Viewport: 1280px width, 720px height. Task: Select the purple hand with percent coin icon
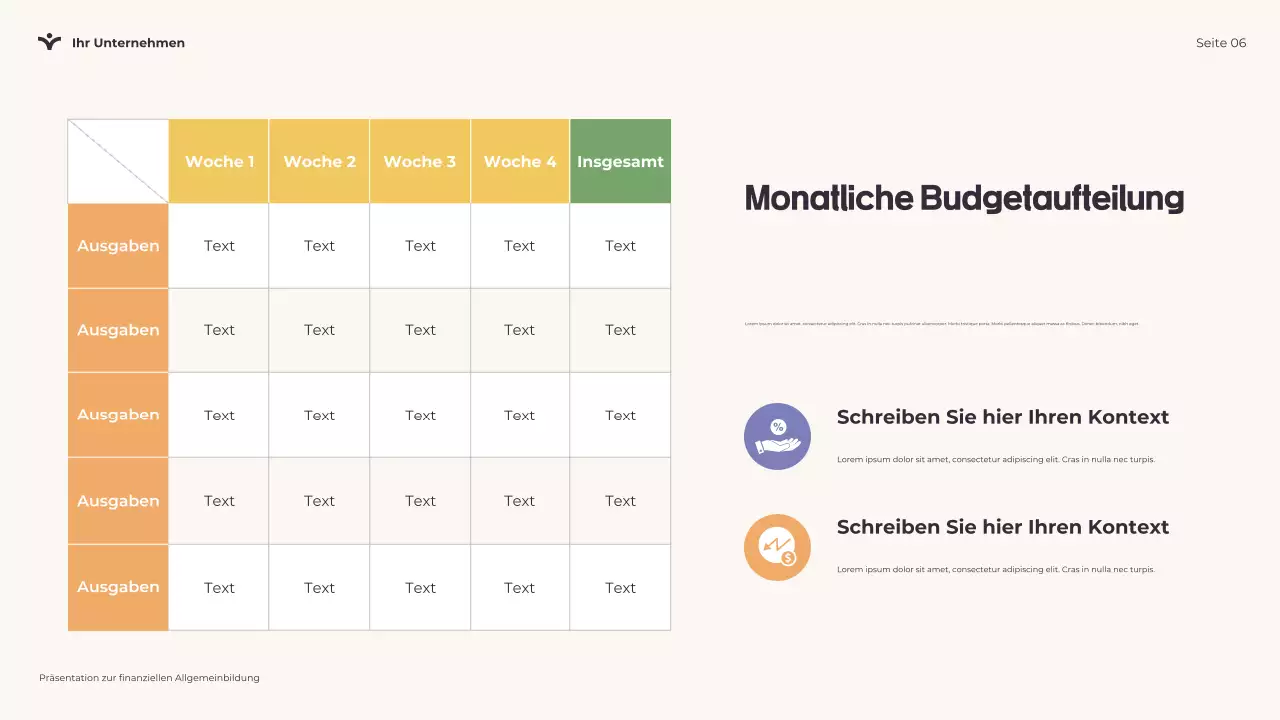coord(777,437)
